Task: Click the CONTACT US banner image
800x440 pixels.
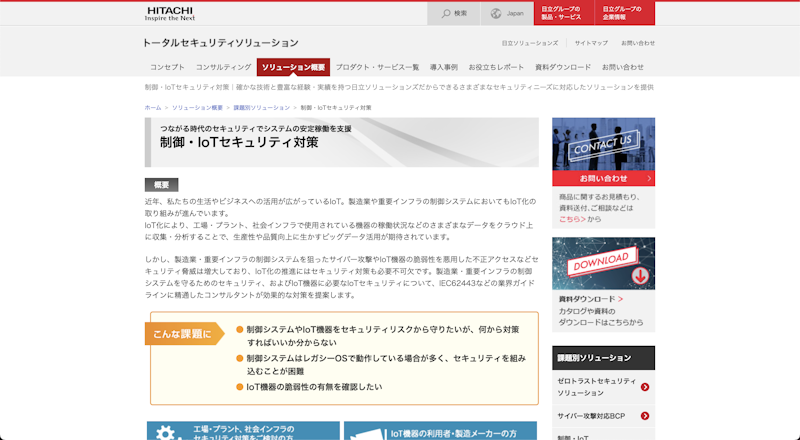Action: click(603, 144)
